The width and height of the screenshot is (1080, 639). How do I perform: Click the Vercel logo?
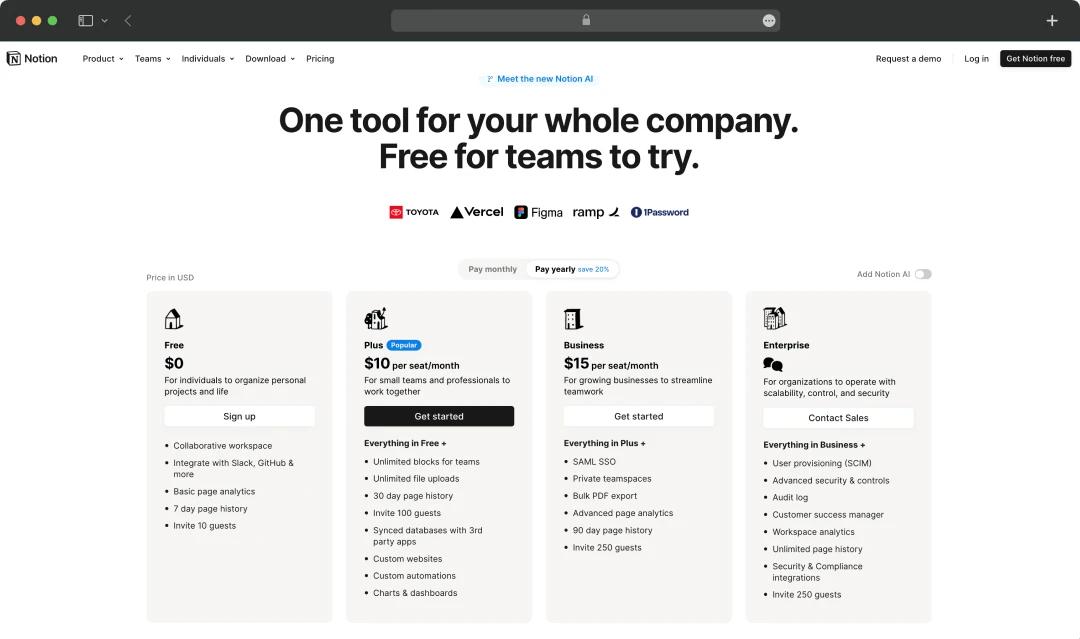coord(477,211)
